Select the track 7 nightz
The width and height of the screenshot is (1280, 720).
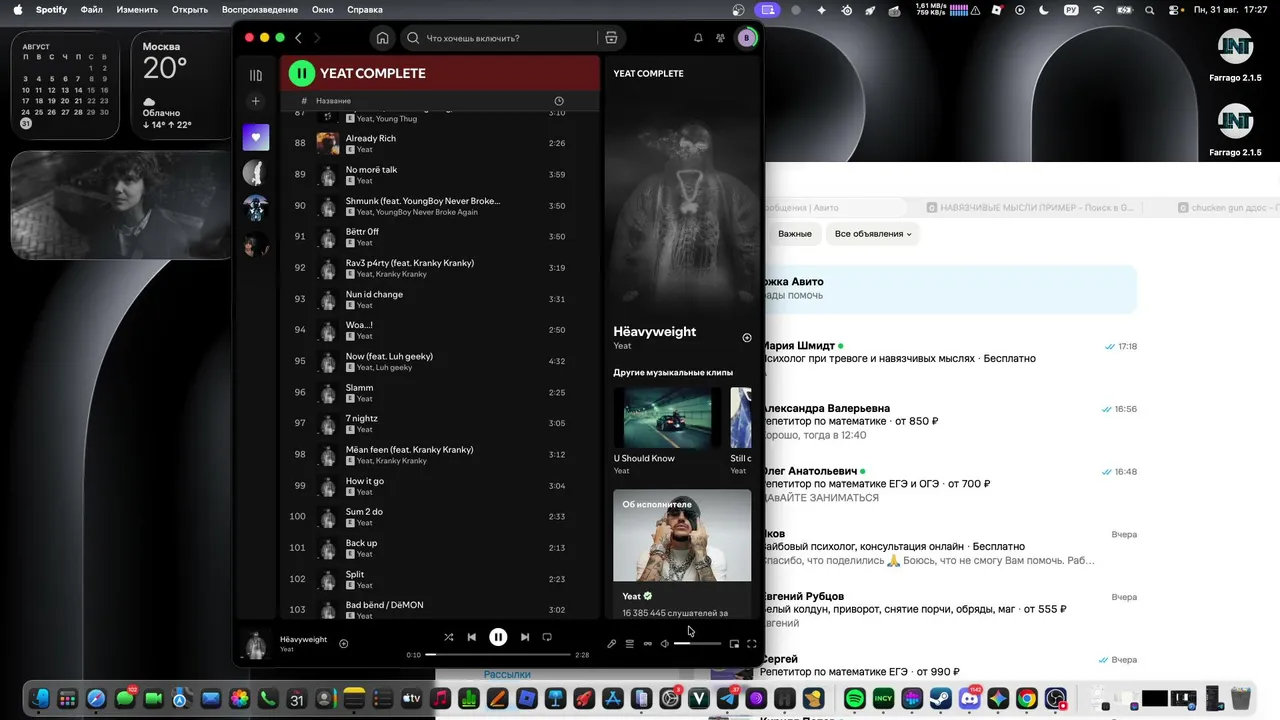362,419
